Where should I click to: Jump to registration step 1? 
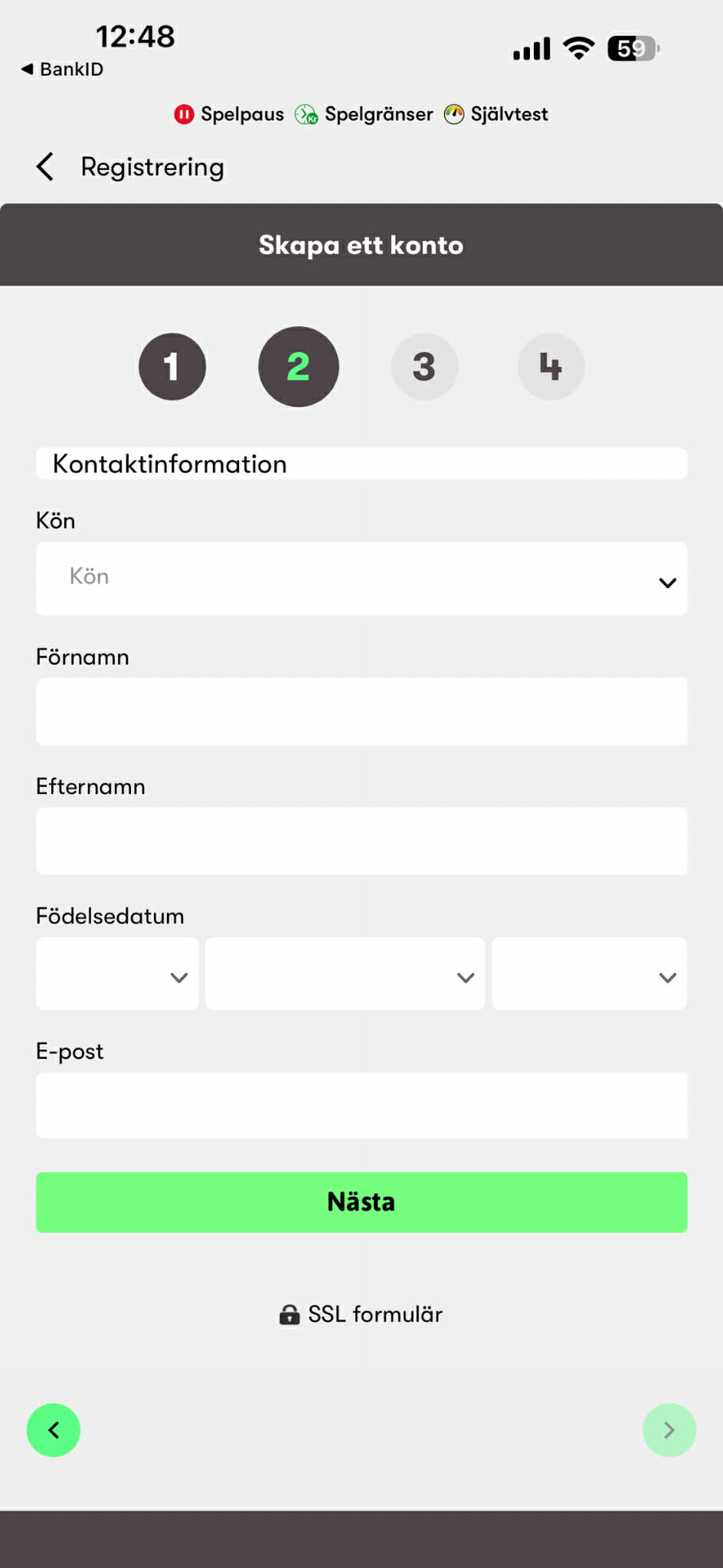(172, 367)
